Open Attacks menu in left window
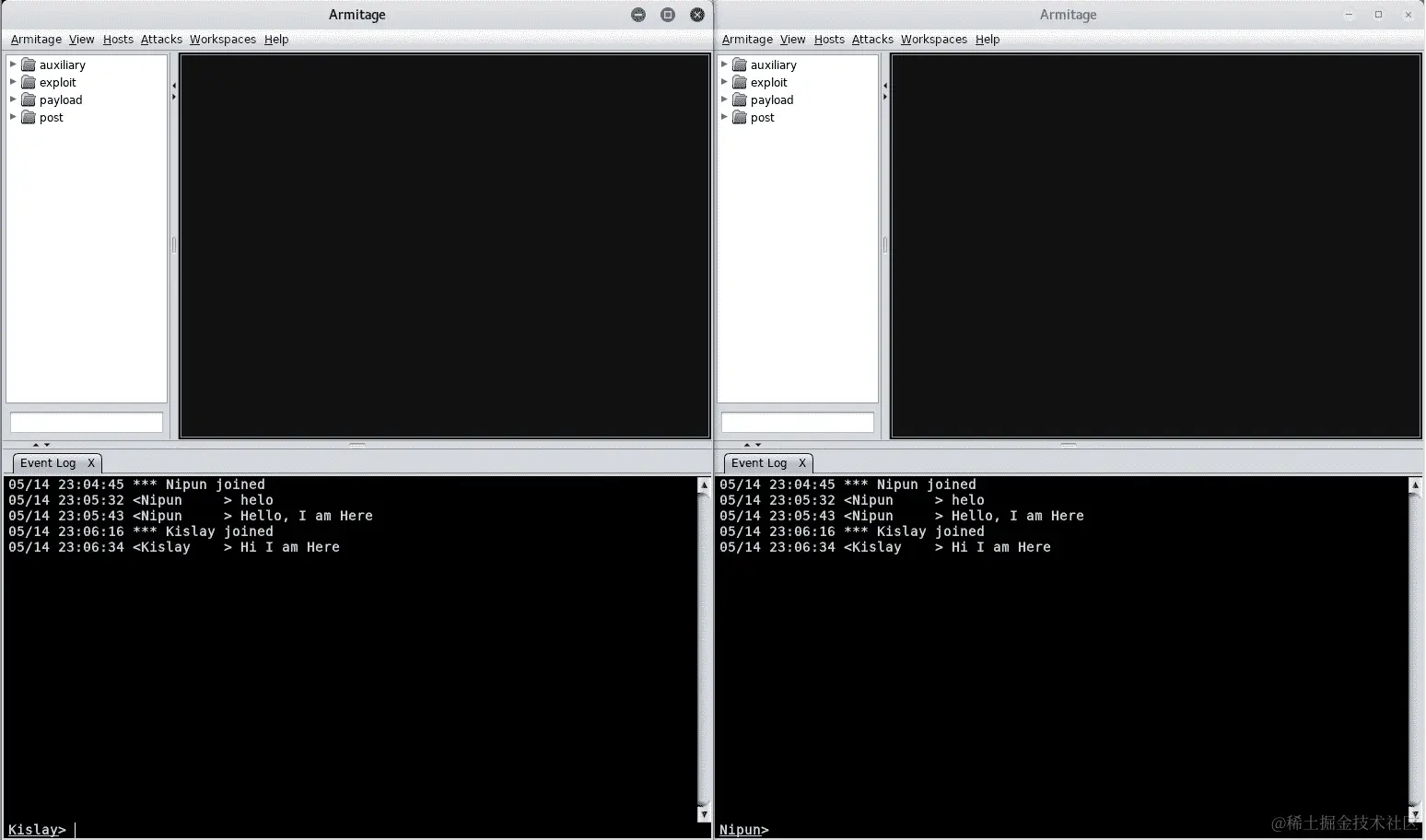The width and height of the screenshot is (1426, 840). (x=161, y=40)
